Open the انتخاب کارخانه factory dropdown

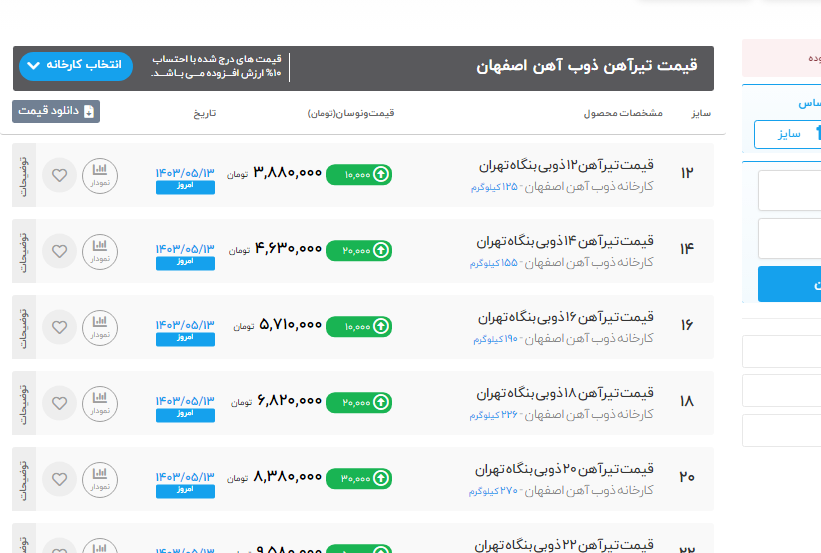76,65
